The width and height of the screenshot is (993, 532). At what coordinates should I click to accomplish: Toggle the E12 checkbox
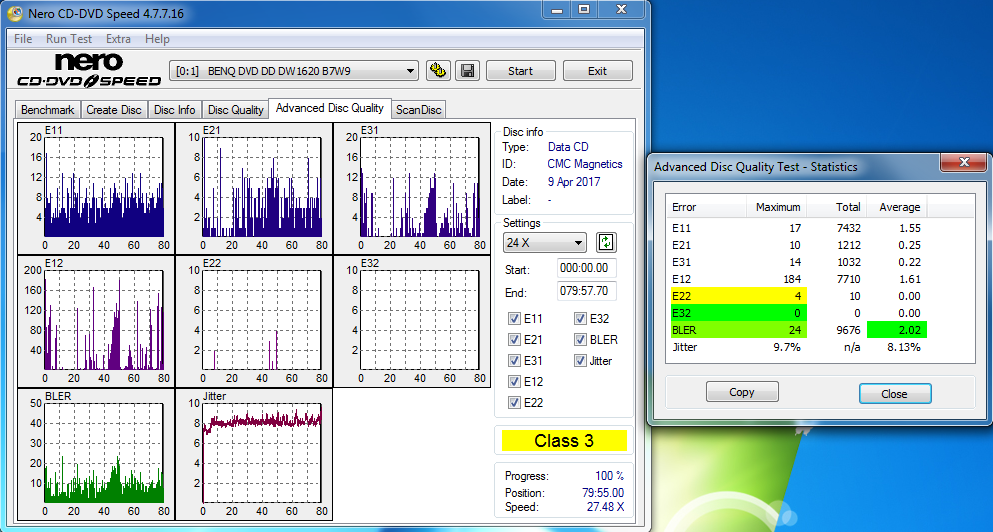pyautogui.click(x=514, y=381)
